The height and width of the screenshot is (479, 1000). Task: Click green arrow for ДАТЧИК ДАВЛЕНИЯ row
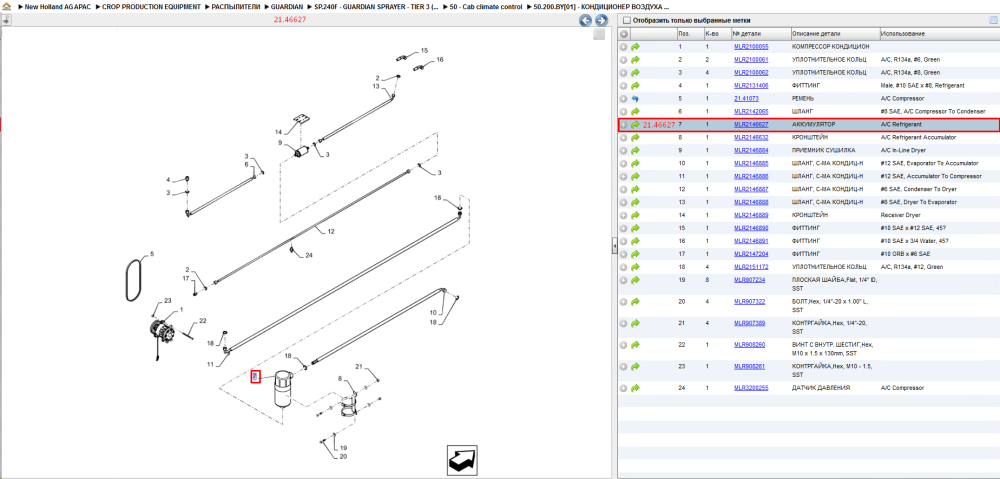pos(635,388)
